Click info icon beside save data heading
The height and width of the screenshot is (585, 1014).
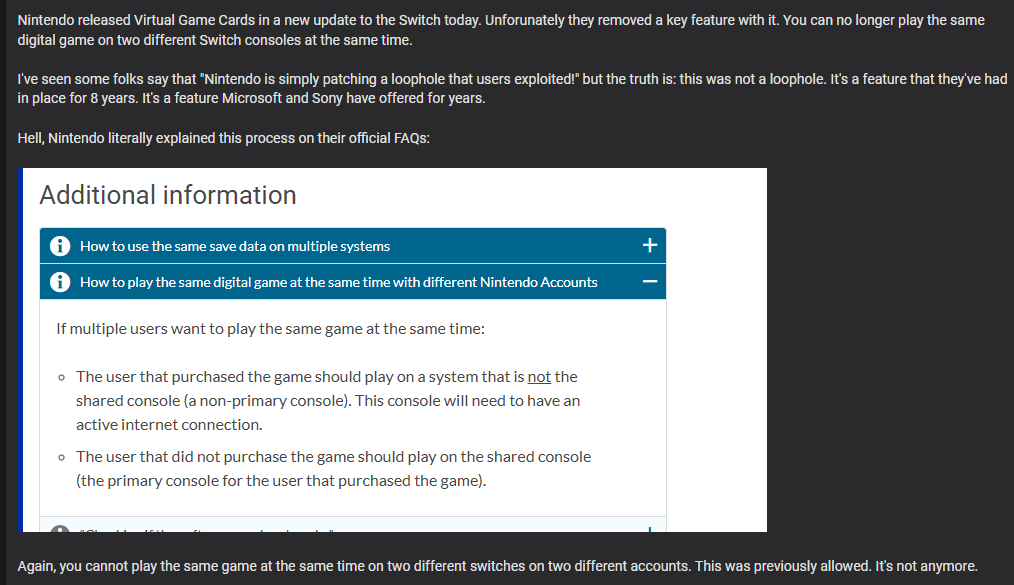pyautogui.click(x=60, y=246)
